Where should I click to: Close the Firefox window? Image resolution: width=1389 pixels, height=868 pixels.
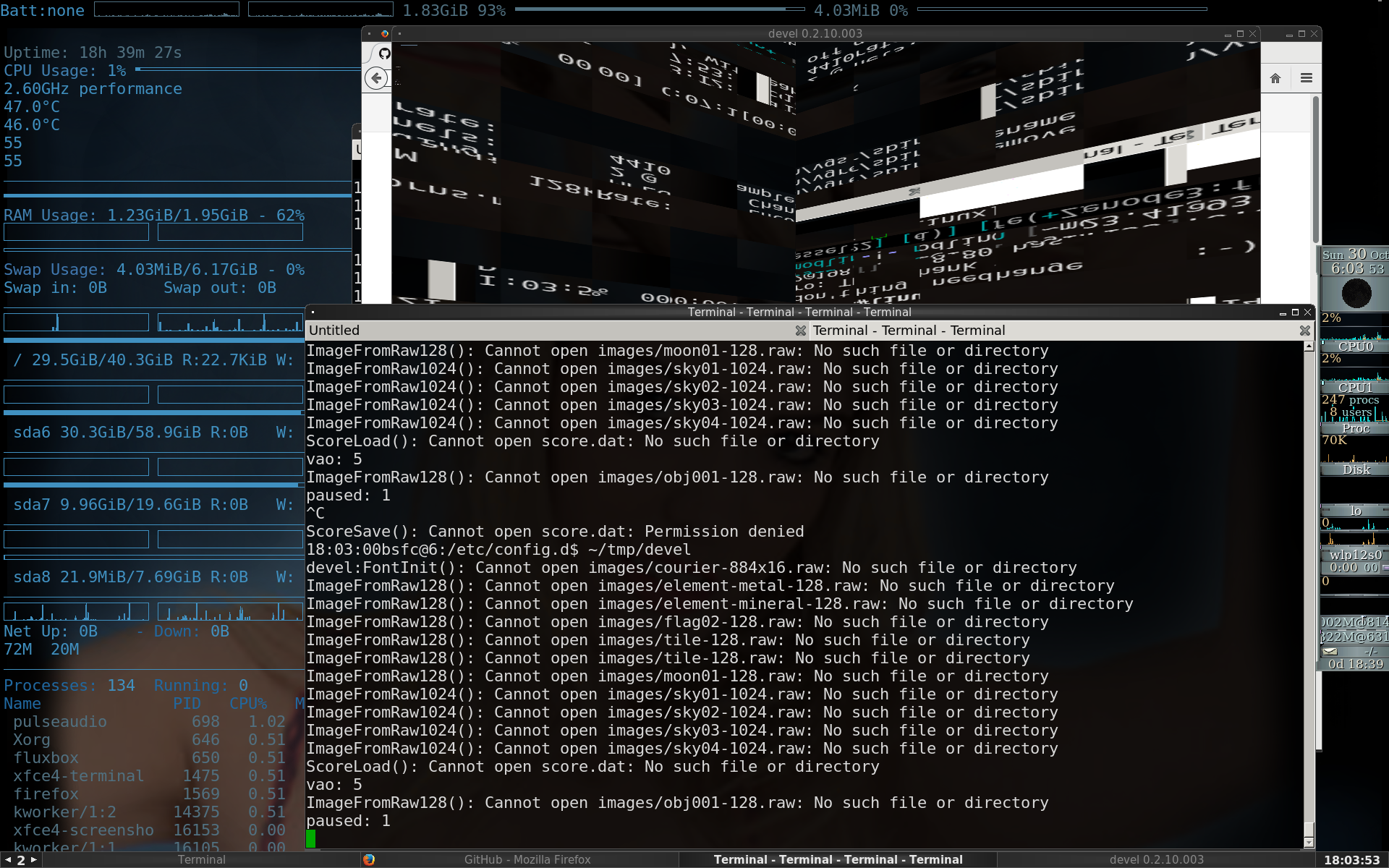pyautogui.click(x=1314, y=33)
